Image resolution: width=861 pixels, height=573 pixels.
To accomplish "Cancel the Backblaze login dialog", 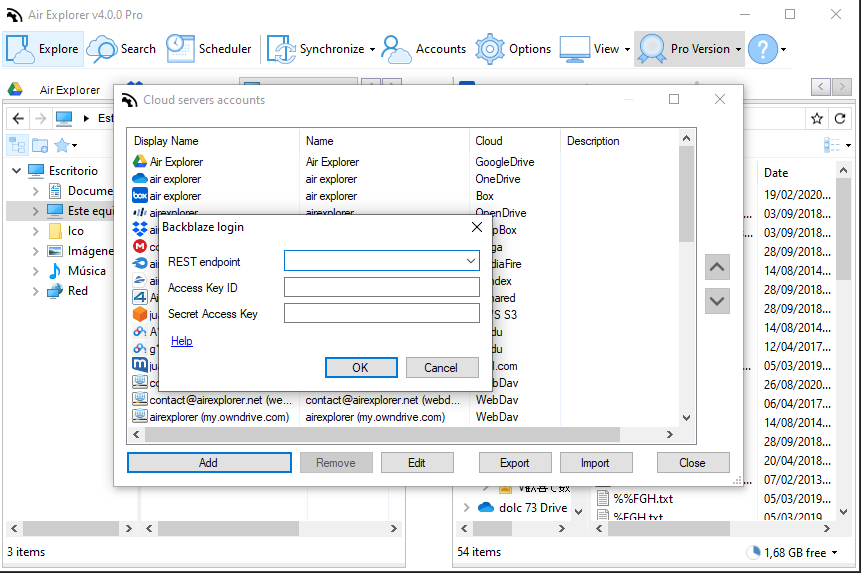I will pyautogui.click(x=442, y=368).
